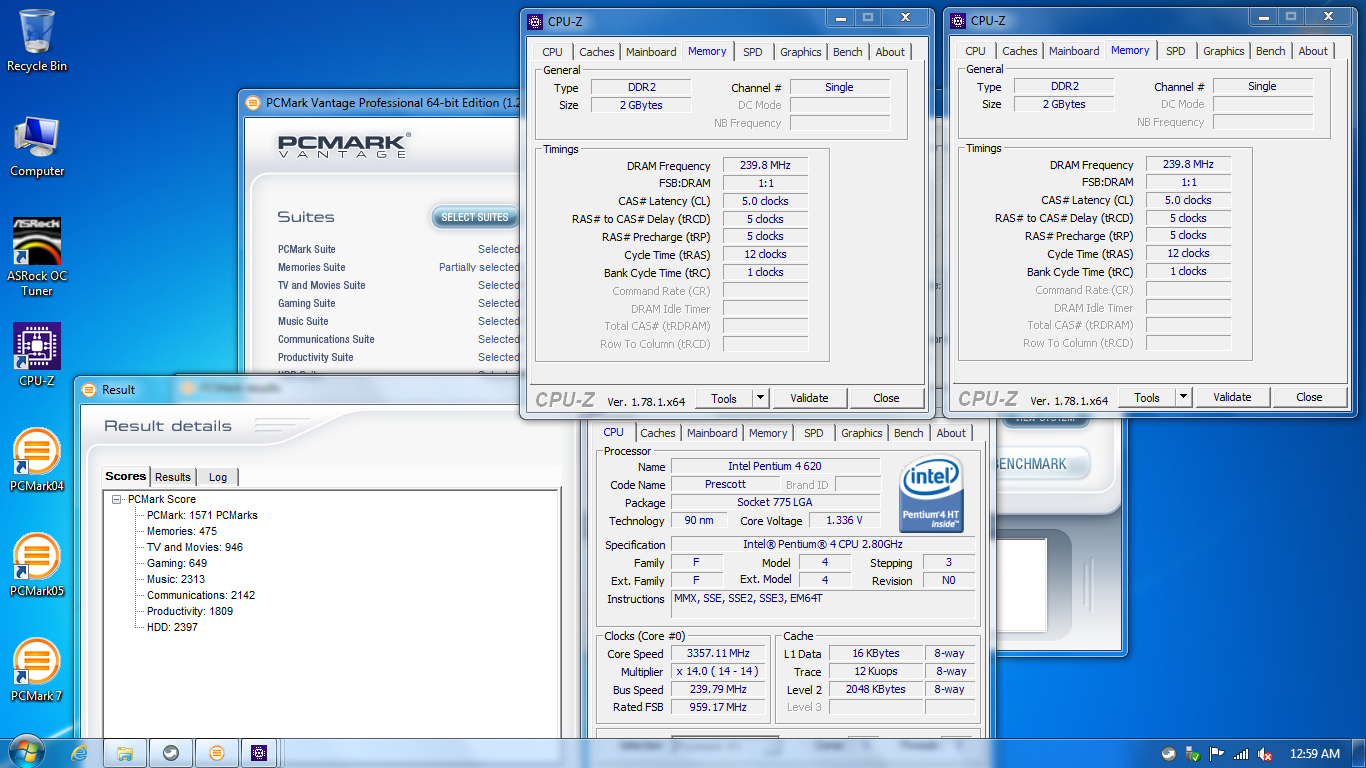Switch to CPU-Z purple taskbar button
Screen dimensions: 1366x768
(259, 753)
